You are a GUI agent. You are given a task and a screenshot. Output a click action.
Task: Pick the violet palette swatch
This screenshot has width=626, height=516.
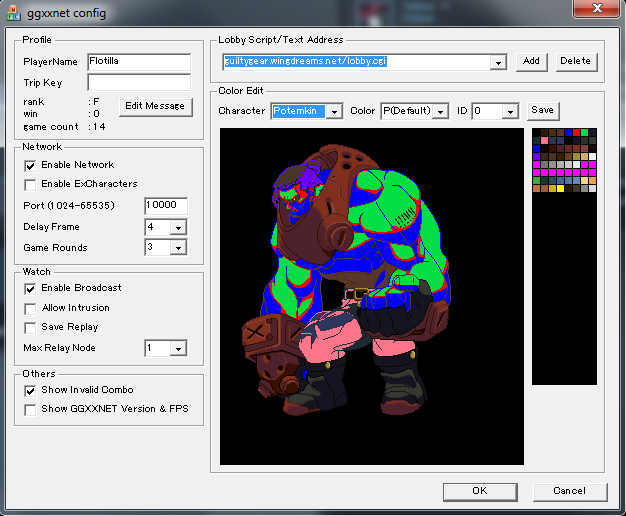pyautogui.click(x=536, y=157)
